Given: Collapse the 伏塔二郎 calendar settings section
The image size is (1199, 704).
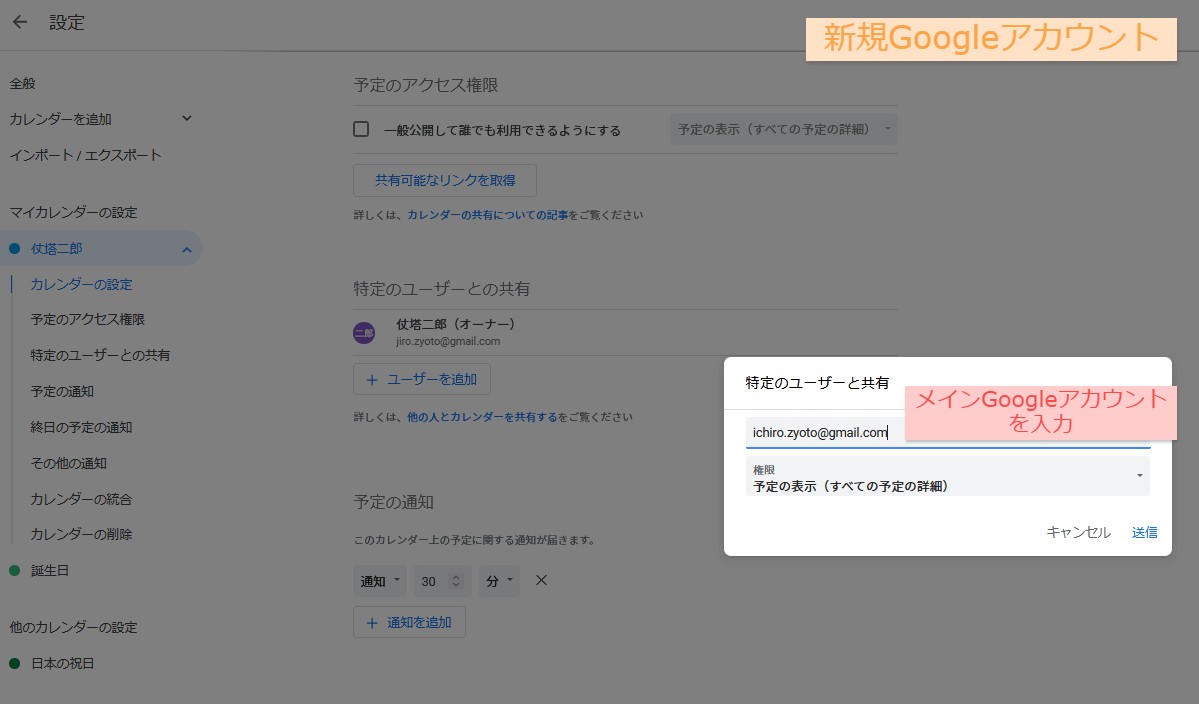Looking at the screenshot, I should pos(186,249).
